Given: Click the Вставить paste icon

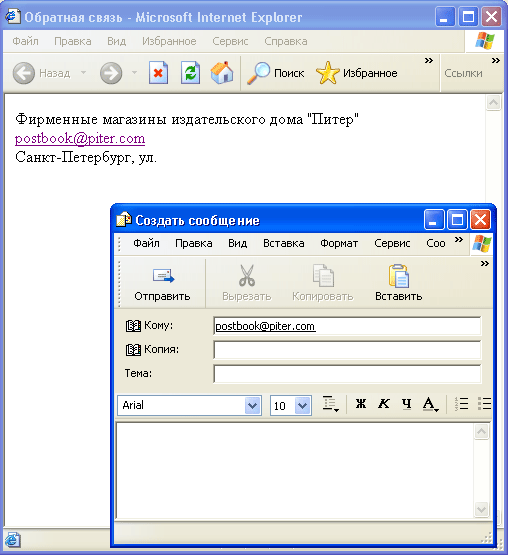Looking at the screenshot, I should 399,275.
